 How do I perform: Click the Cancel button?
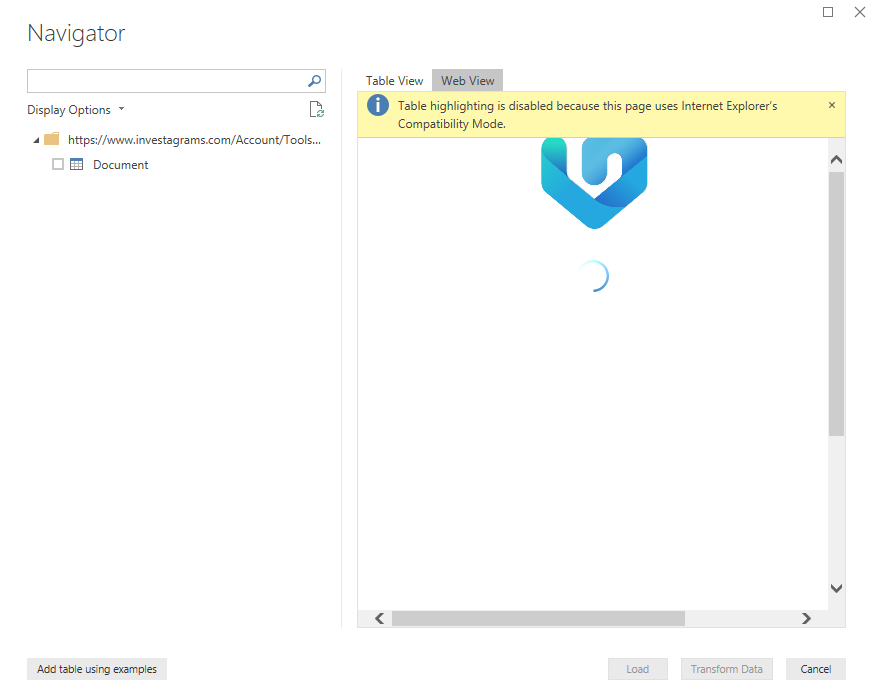click(x=816, y=669)
